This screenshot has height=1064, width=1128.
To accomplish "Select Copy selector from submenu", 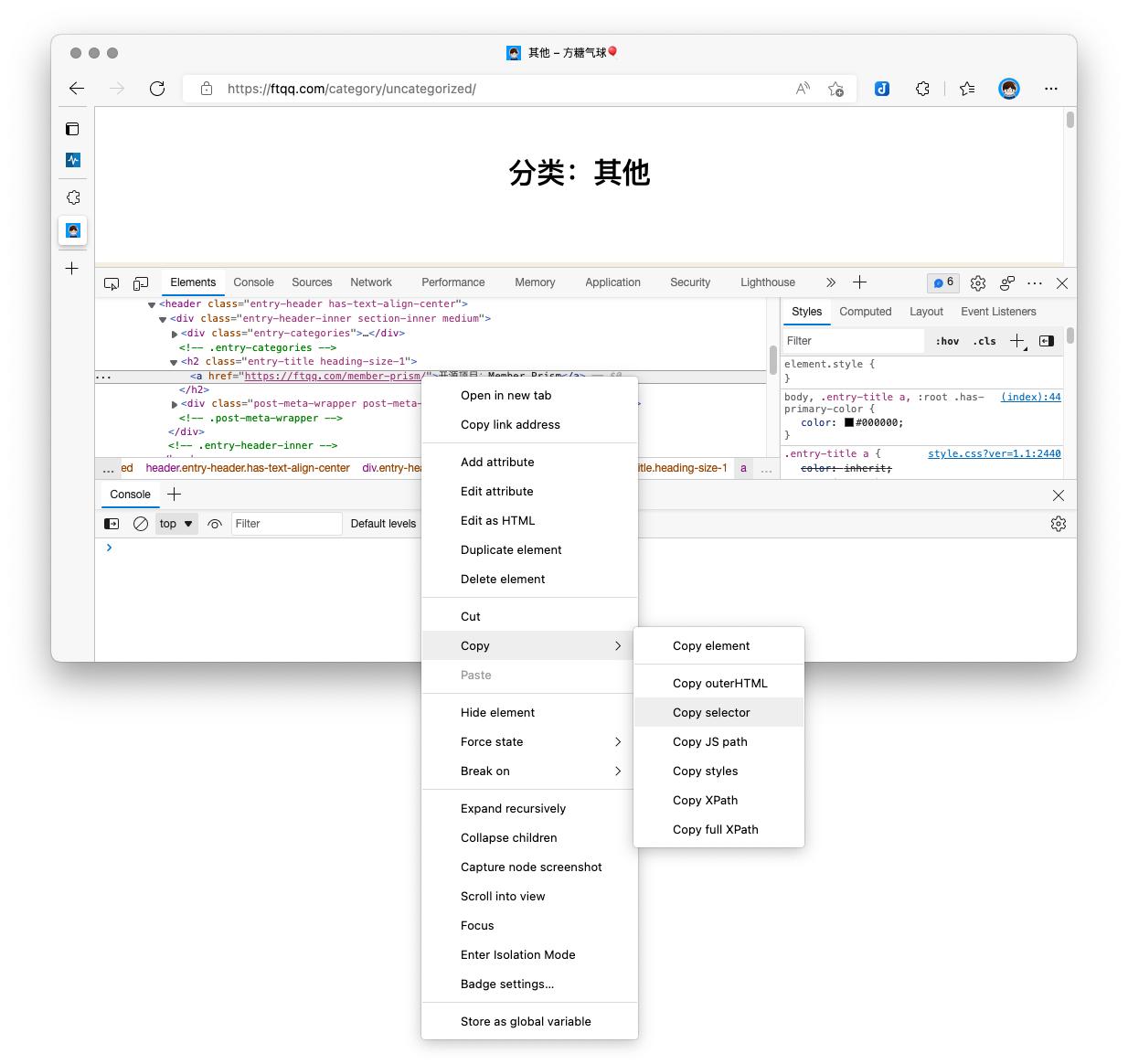I will [x=711, y=713].
